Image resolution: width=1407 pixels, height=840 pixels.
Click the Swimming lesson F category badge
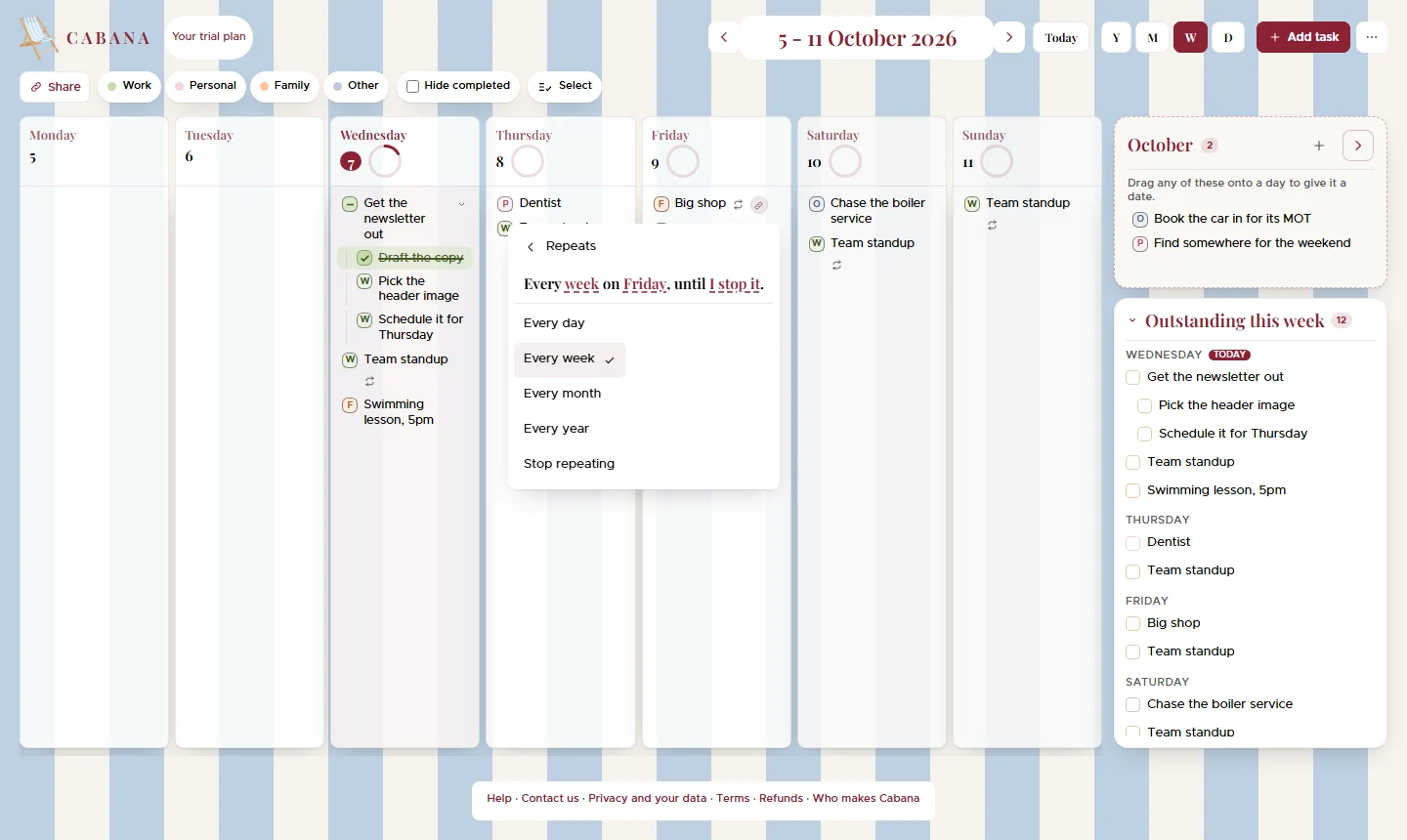350,405
